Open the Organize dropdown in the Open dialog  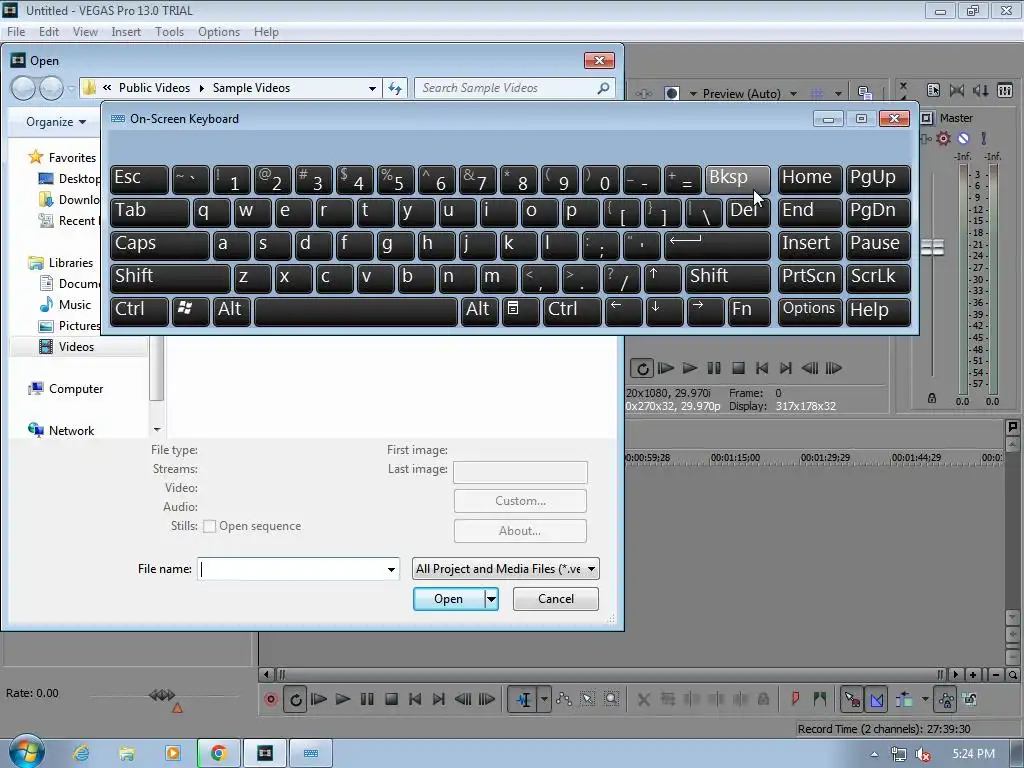pos(56,121)
